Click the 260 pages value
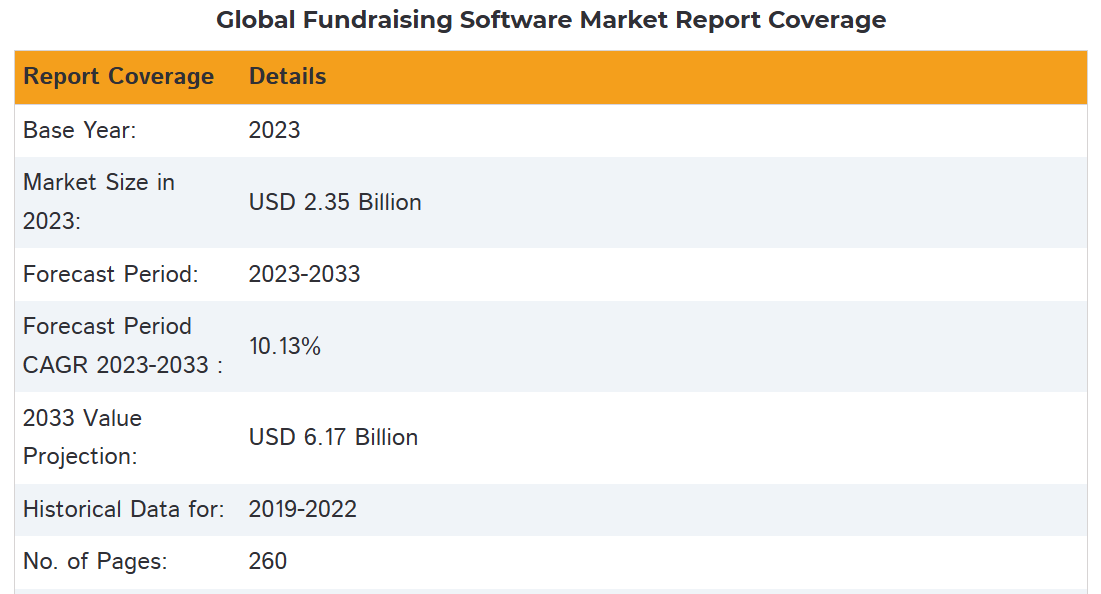This screenshot has width=1101, height=594. (x=267, y=562)
